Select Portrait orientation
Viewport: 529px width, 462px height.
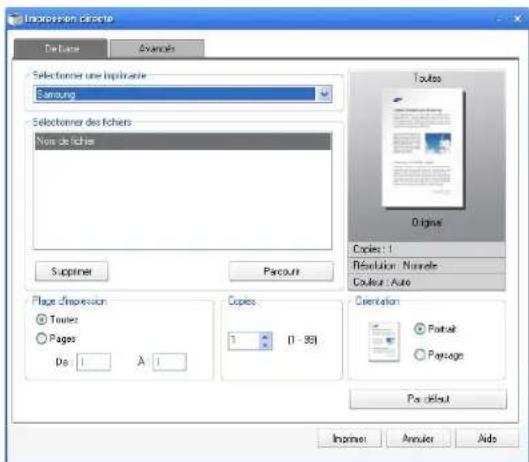pyautogui.click(x=419, y=328)
